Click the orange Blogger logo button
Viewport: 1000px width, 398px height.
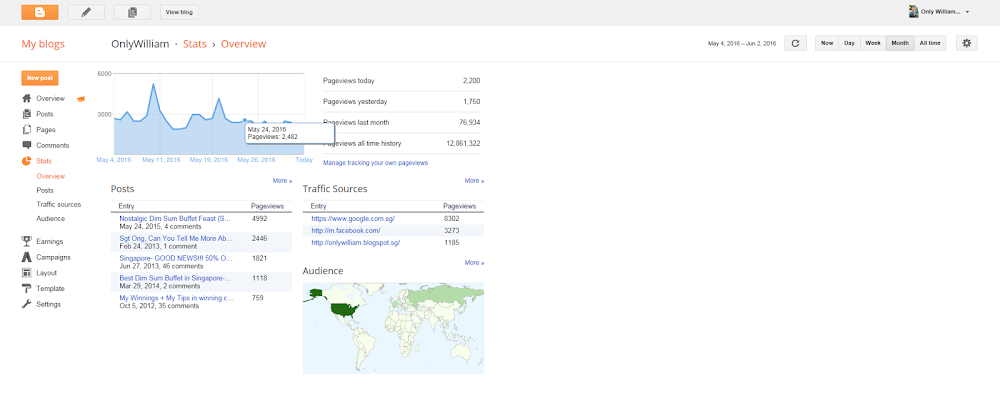coord(40,12)
